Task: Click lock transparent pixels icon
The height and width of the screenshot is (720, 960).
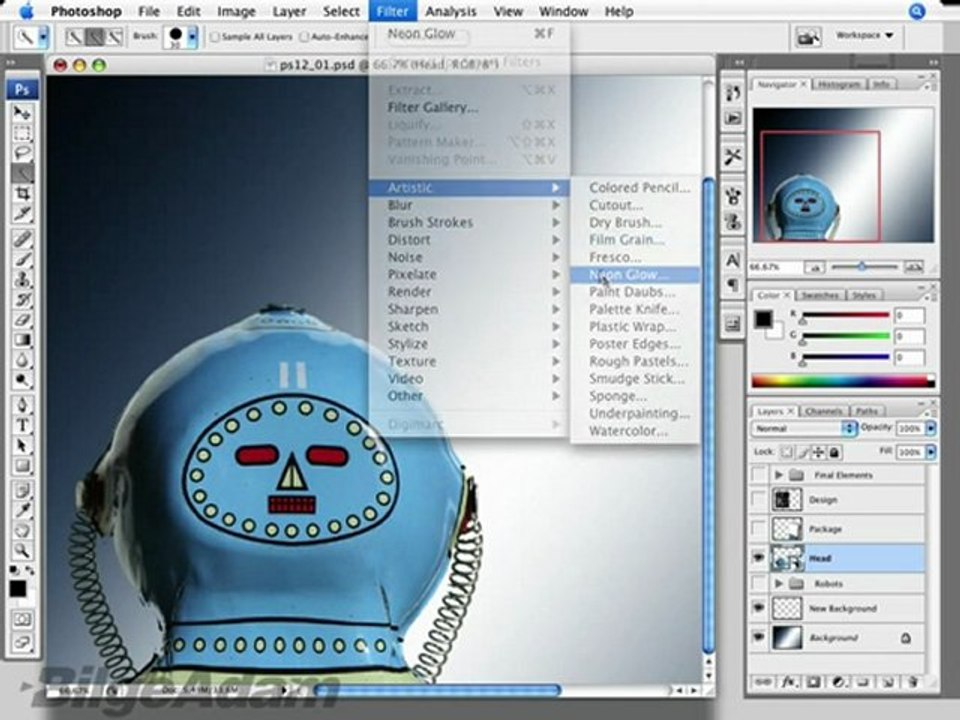Action: pyautogui.click(x=786, y=452)
